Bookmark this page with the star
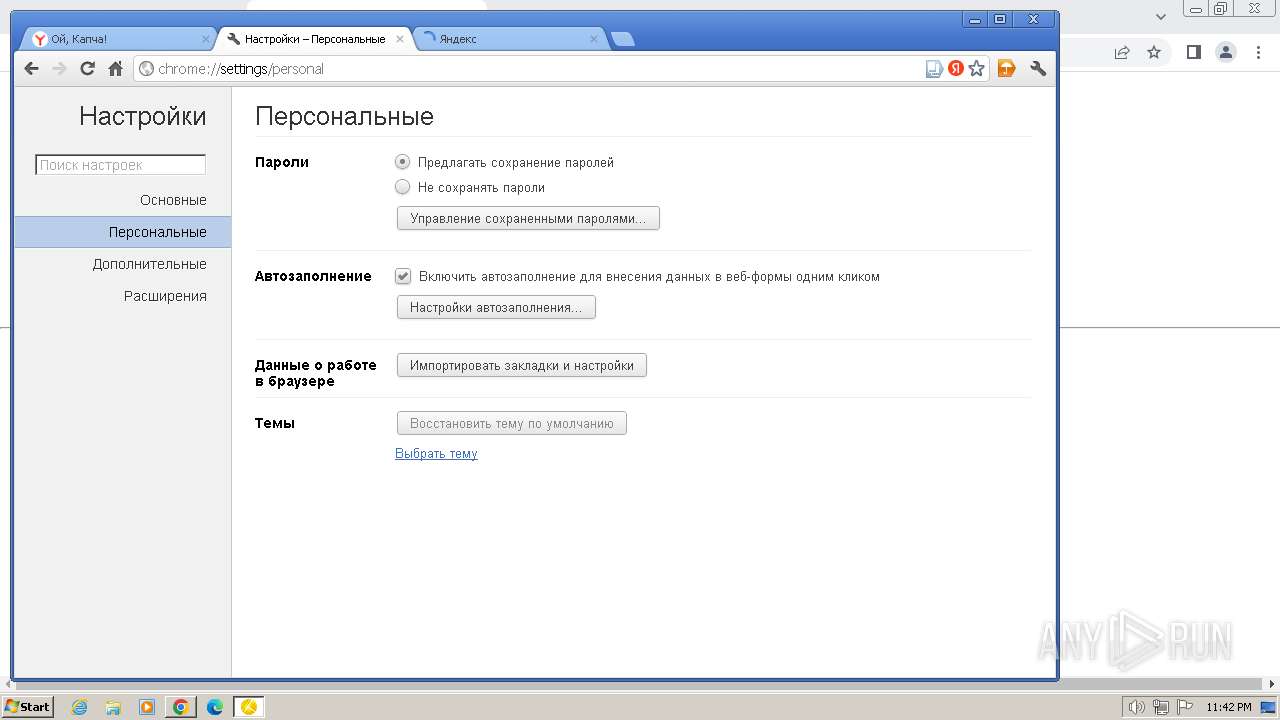1280x720 pixels. click(977, 69)
